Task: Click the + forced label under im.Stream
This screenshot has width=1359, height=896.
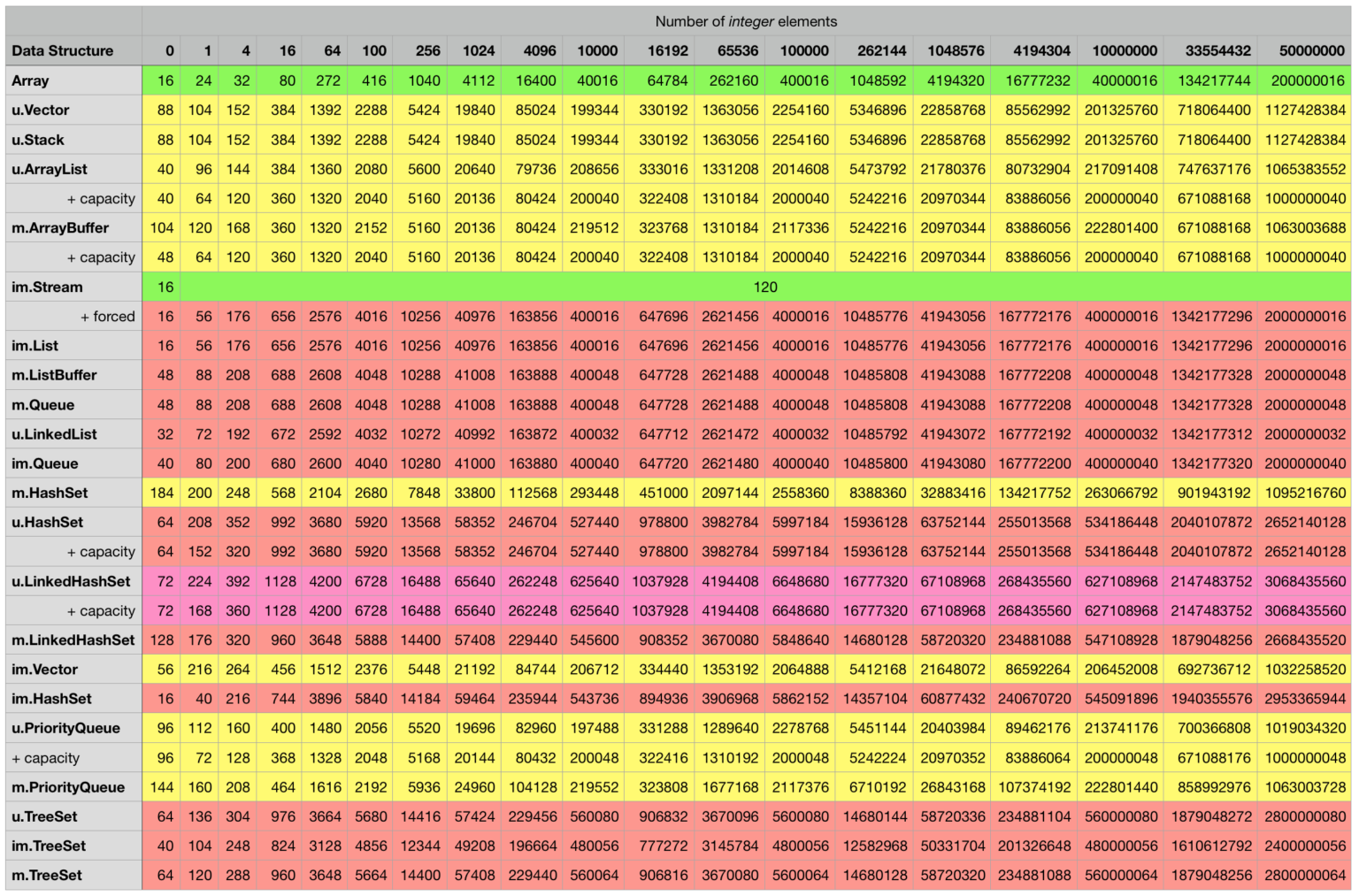Action: coord(109,316)
